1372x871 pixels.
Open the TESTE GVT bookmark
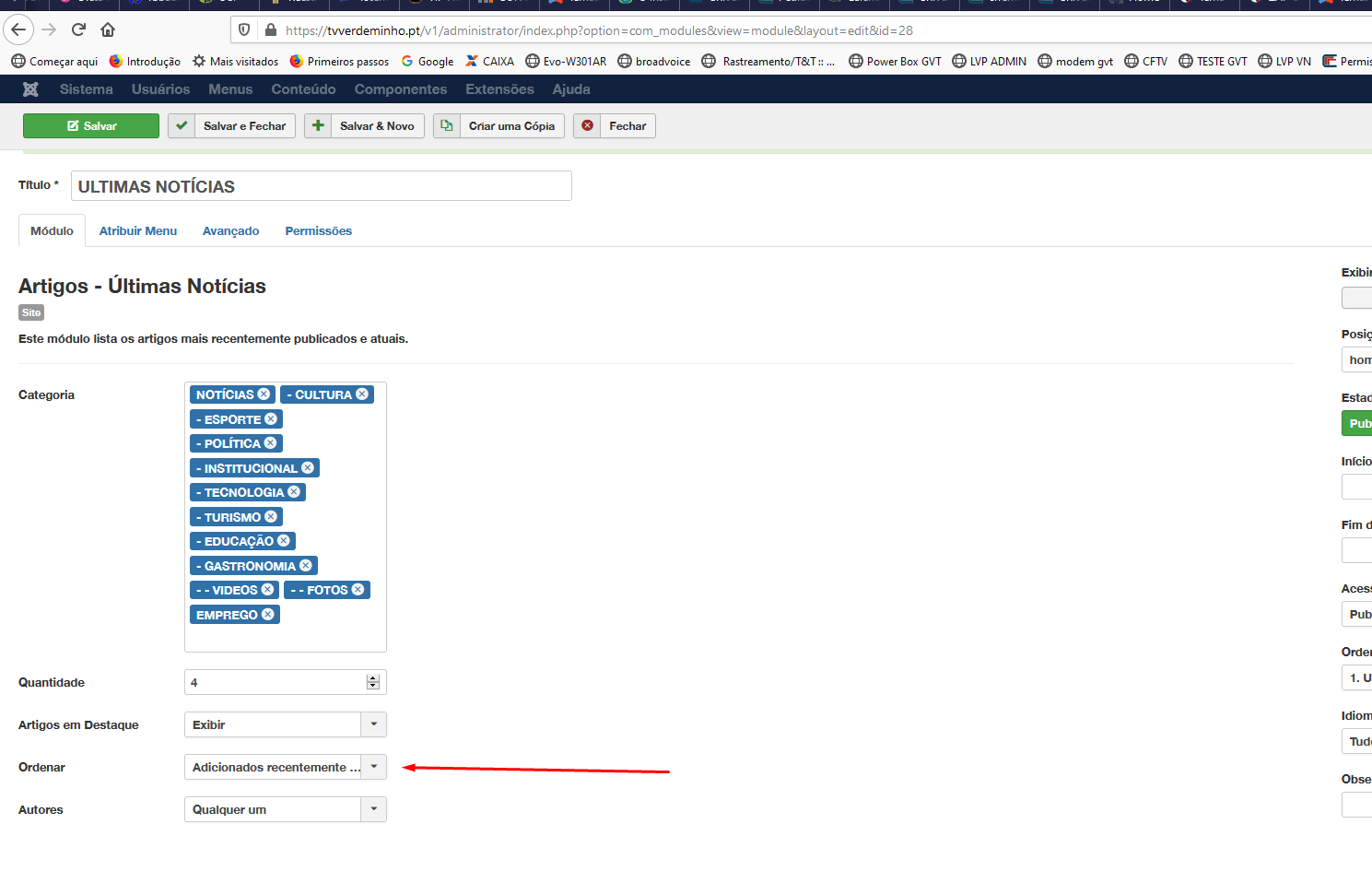coord(1213,62)
